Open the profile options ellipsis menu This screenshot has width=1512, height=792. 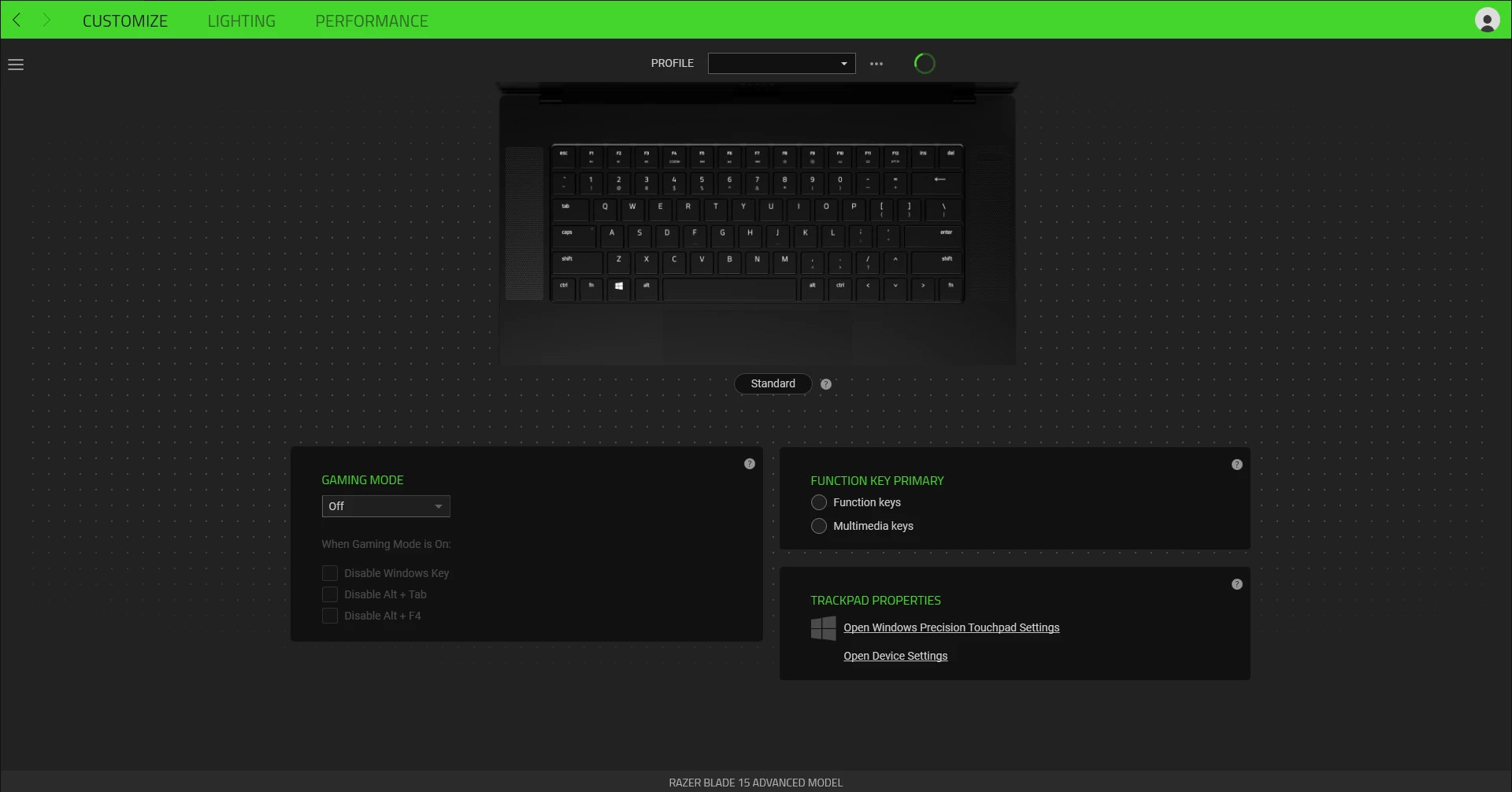pos(876,64)
